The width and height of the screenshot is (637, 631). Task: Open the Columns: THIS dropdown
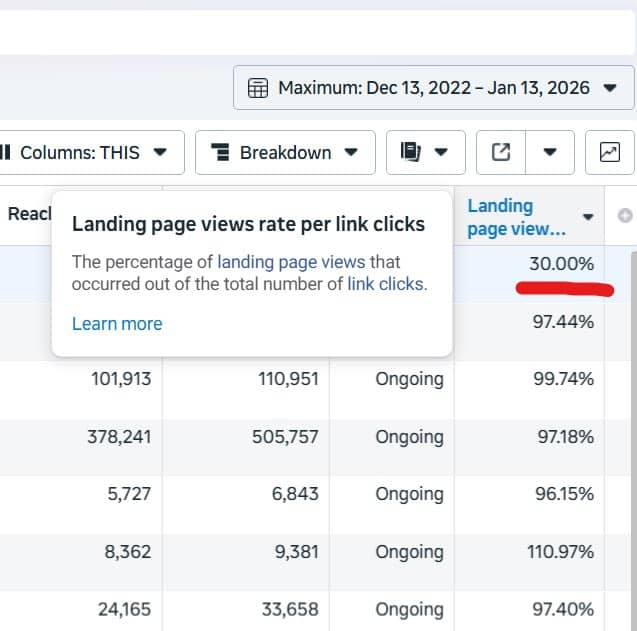[85, 153]
